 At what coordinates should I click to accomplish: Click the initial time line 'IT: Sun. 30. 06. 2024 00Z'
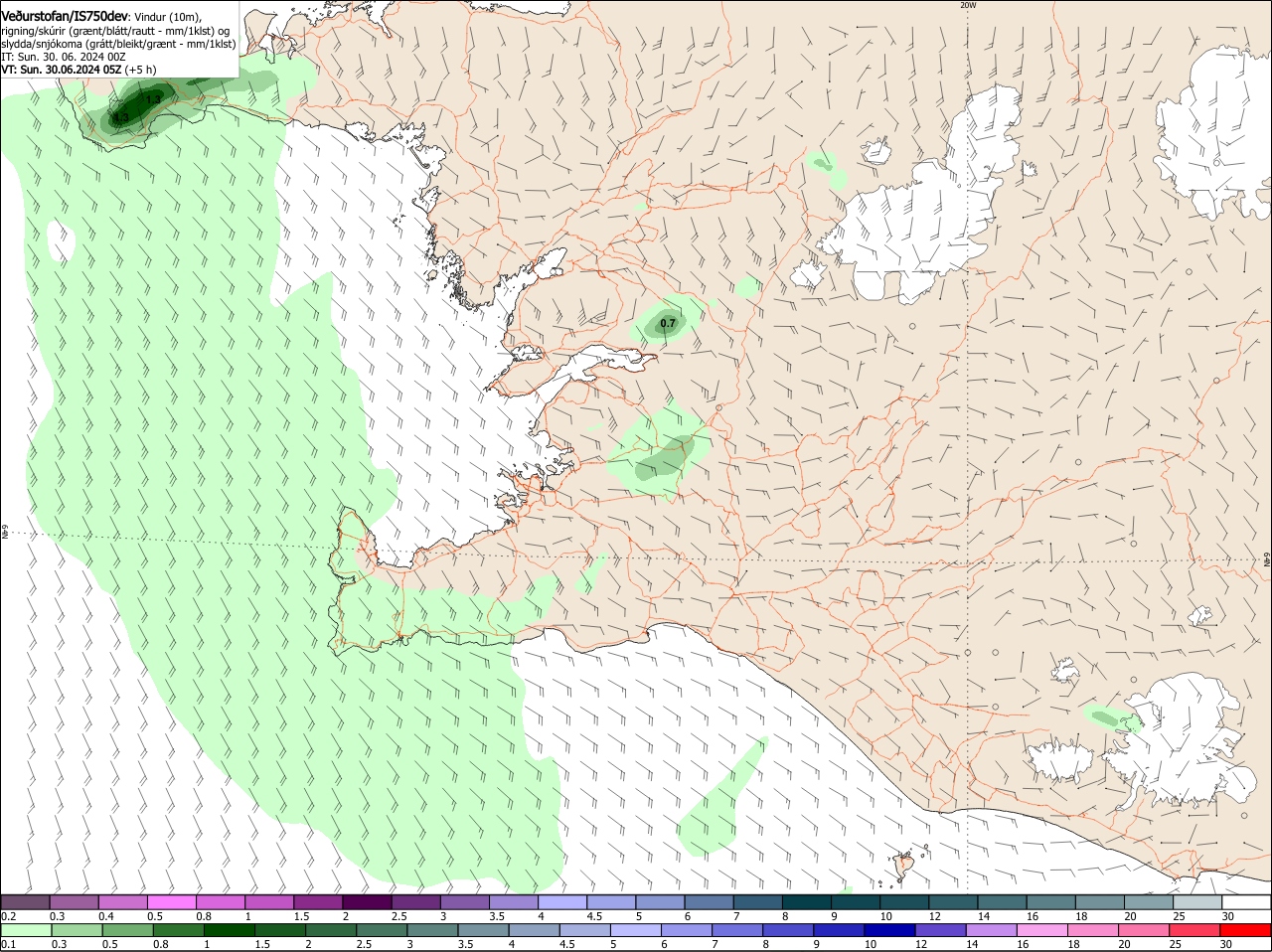tap(64, 57)
